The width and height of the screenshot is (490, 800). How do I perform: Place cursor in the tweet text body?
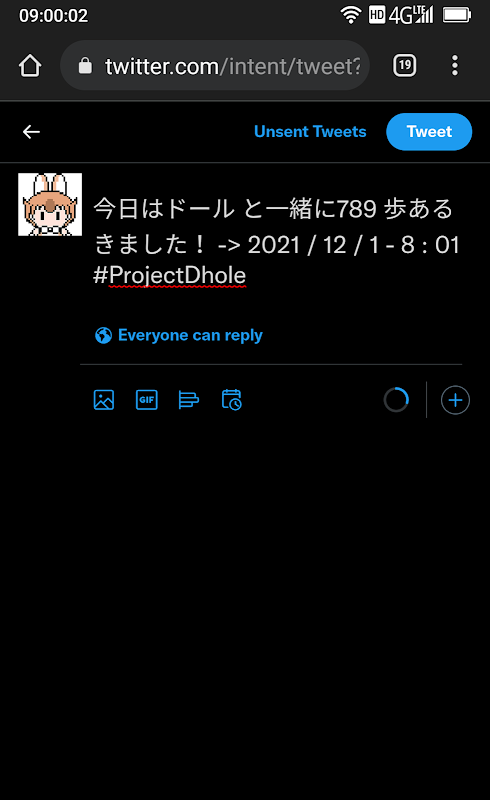coord(277,242)
